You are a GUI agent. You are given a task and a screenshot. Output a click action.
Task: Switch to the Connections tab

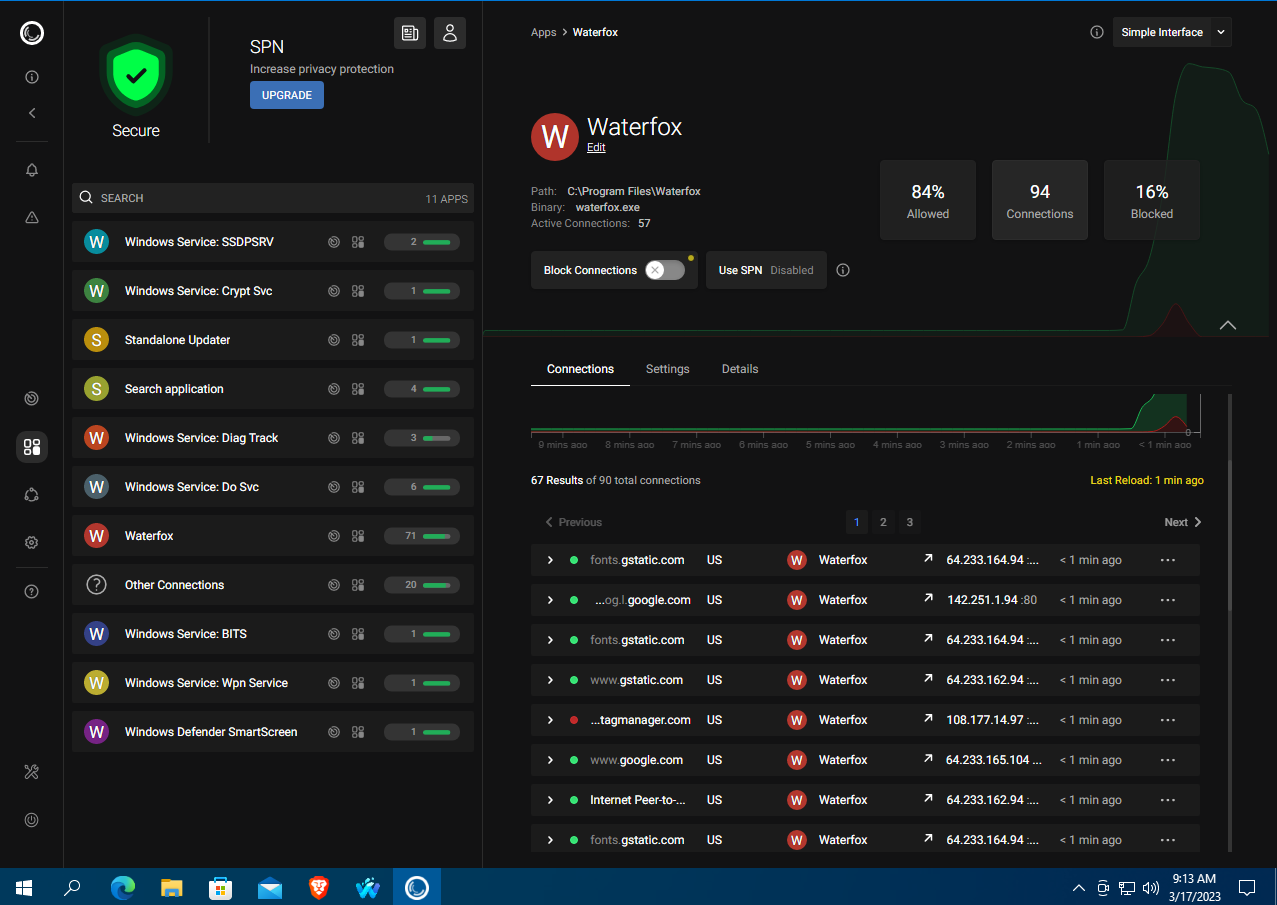coord(580,369)
